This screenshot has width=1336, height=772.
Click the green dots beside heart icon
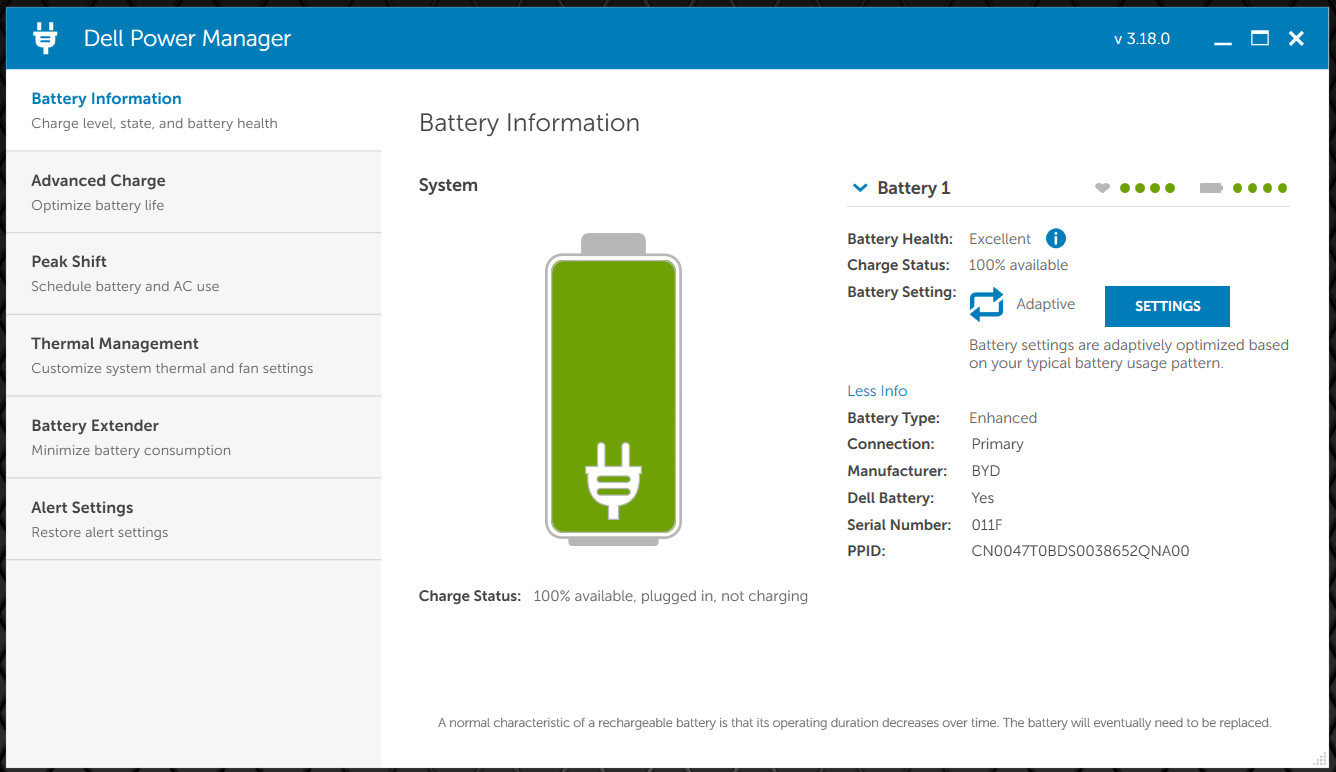(1147, 188)
